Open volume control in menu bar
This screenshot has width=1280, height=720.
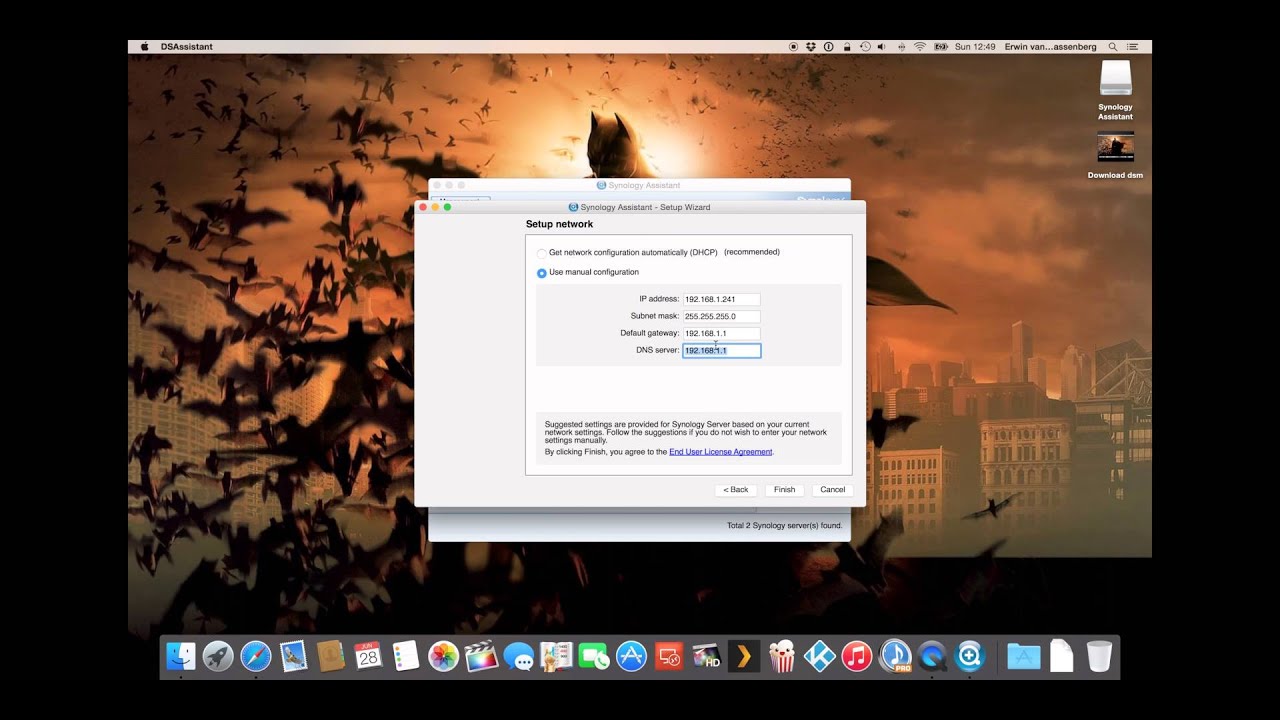tap(883, 46)
